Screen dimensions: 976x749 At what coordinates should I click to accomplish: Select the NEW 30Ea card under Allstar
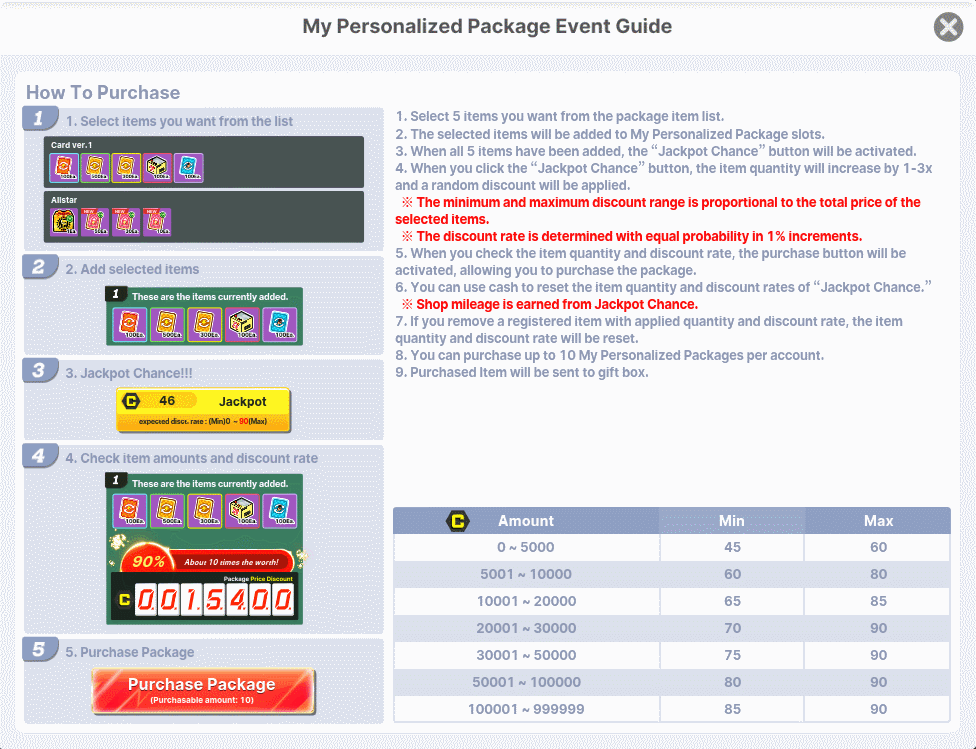point(126,222)
